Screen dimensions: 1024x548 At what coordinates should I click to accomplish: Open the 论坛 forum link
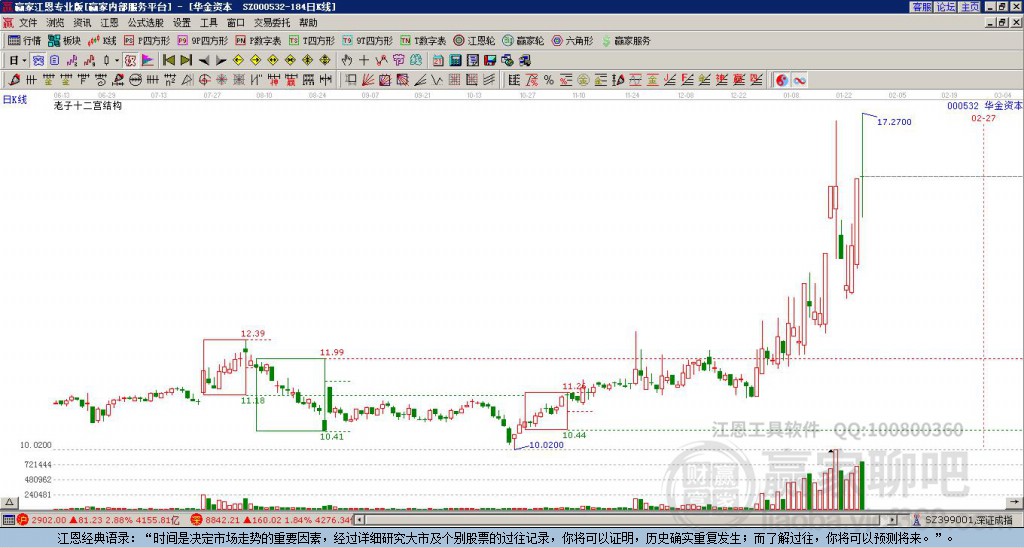tap(945, 7)
